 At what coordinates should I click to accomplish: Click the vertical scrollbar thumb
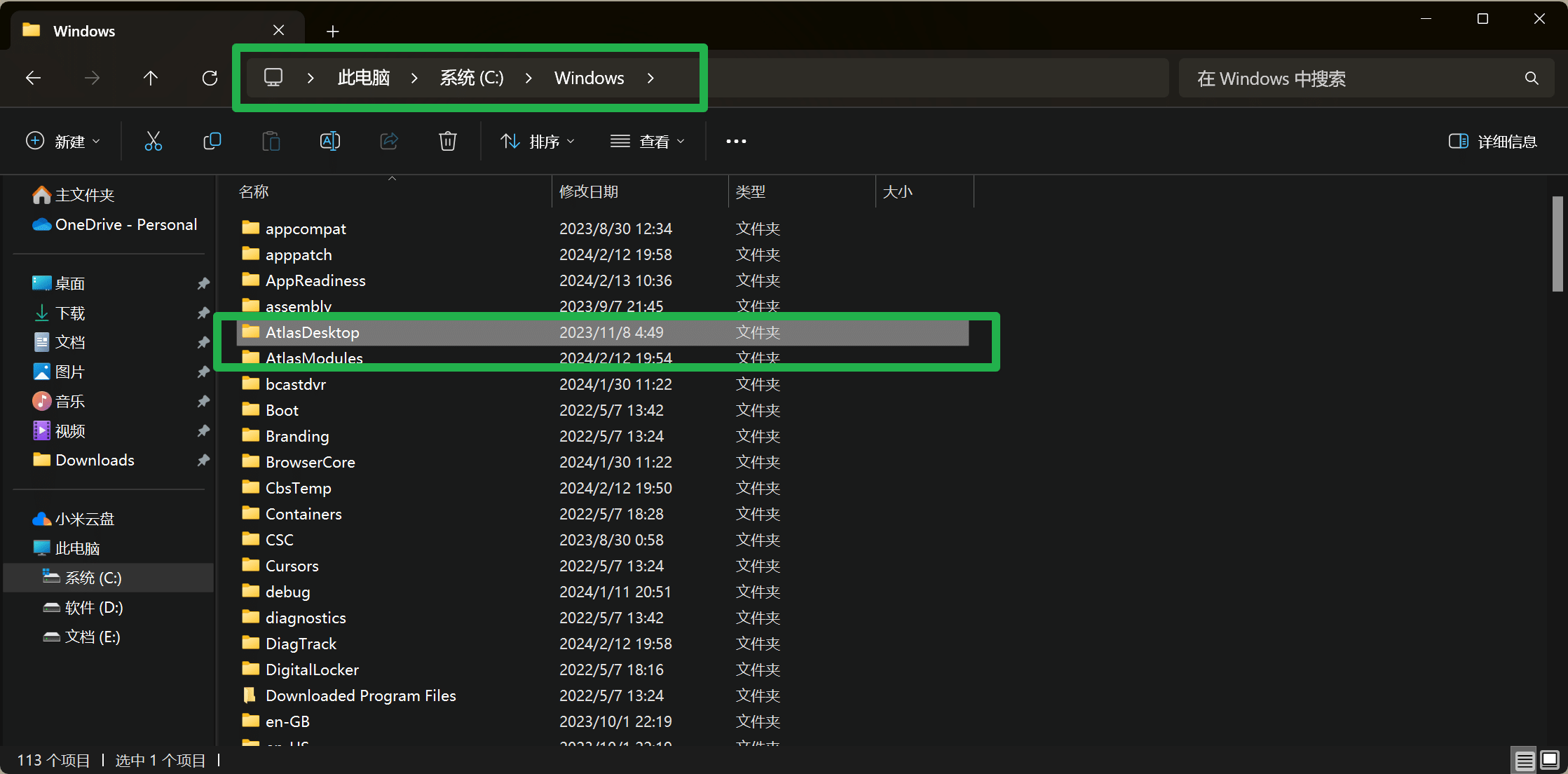pos(1557,243)
